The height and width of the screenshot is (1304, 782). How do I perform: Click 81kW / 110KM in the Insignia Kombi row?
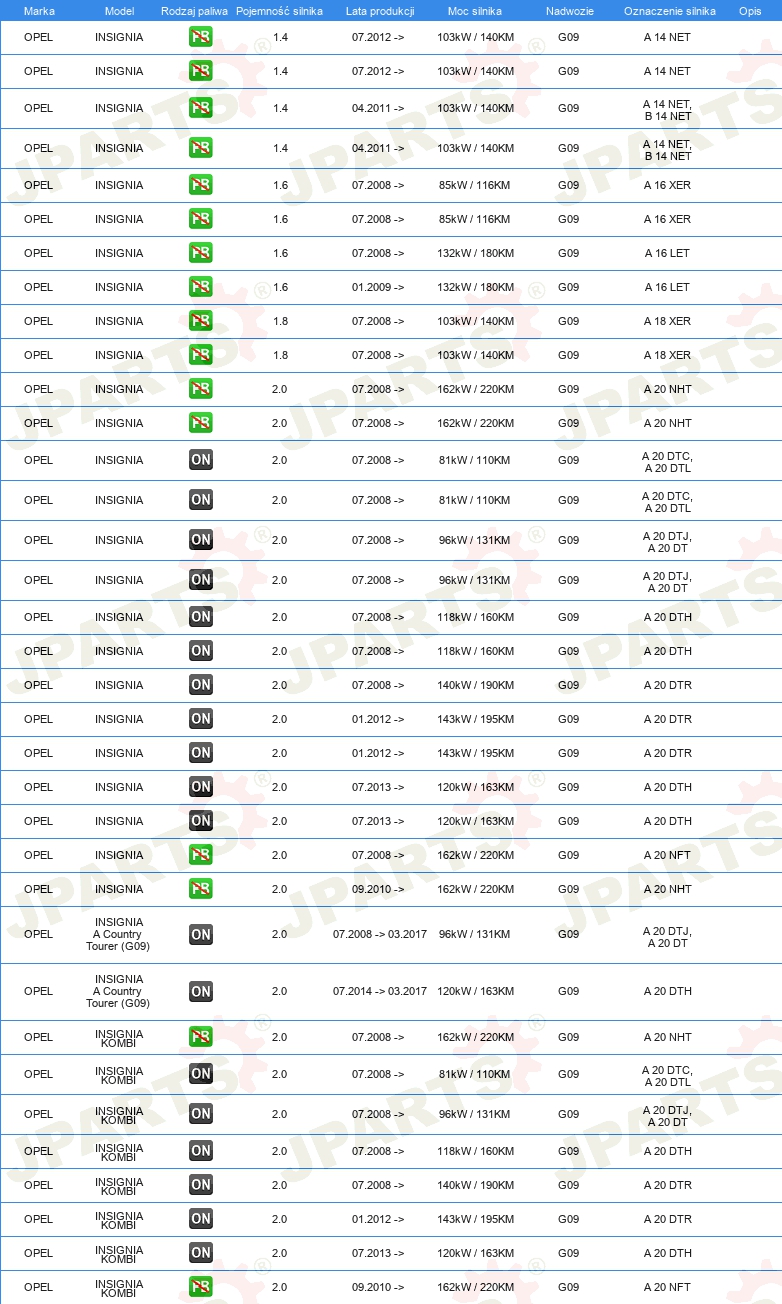(475, 1074)
